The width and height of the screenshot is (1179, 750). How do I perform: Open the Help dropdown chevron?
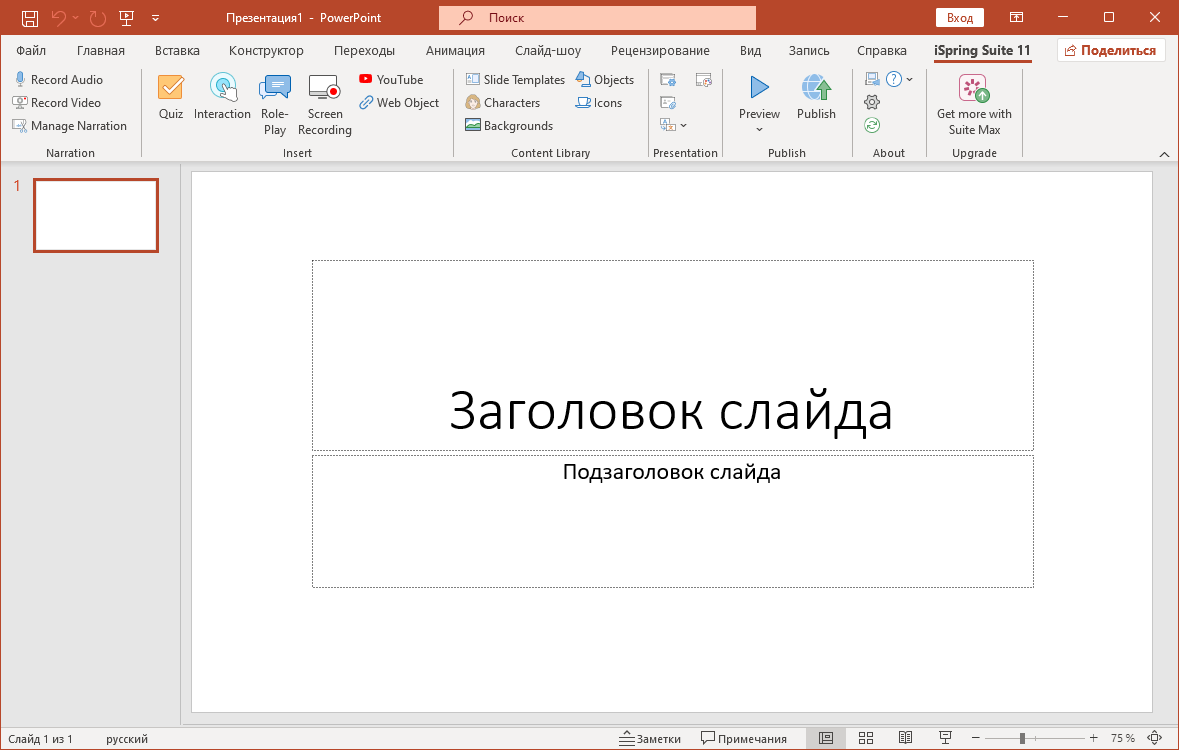908,79
